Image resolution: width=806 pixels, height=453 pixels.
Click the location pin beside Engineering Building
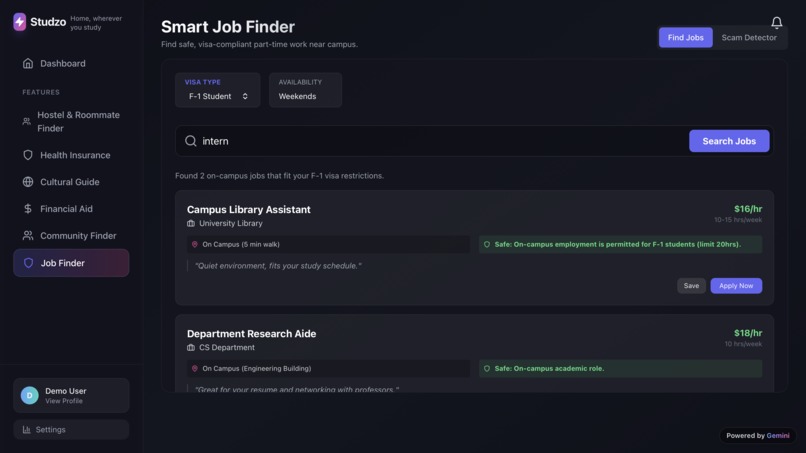[195, 368]
